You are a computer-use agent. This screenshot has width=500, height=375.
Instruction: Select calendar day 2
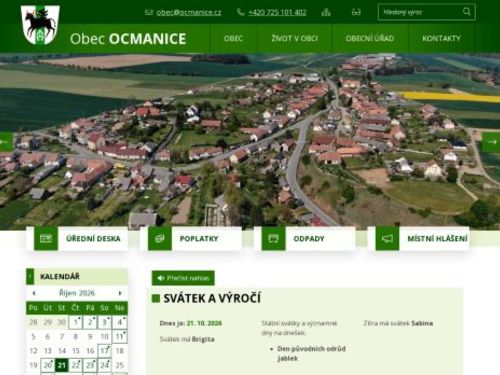pyautogui.click(x=90, y=322)
